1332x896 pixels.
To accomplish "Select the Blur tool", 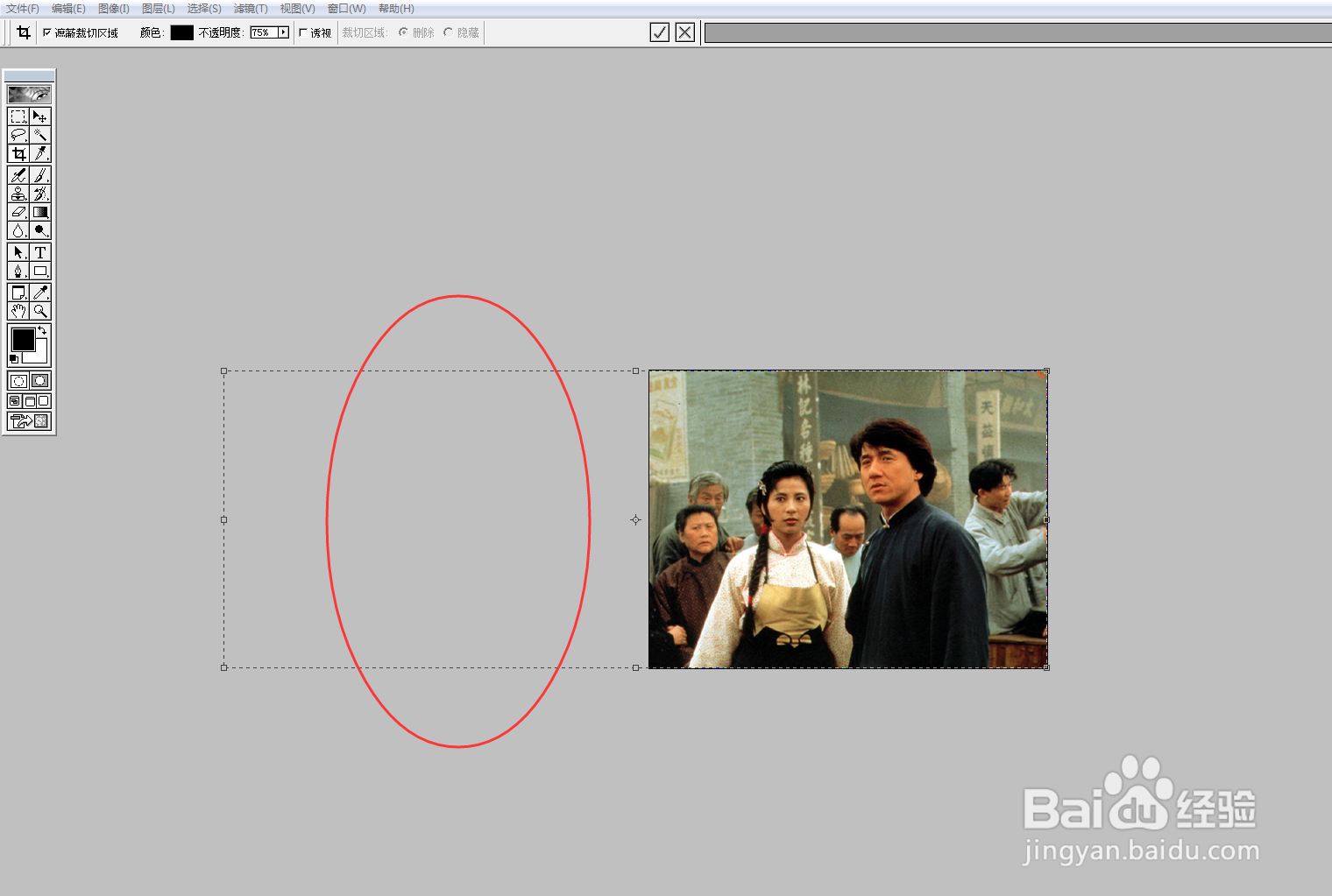I will coord(18,230).
